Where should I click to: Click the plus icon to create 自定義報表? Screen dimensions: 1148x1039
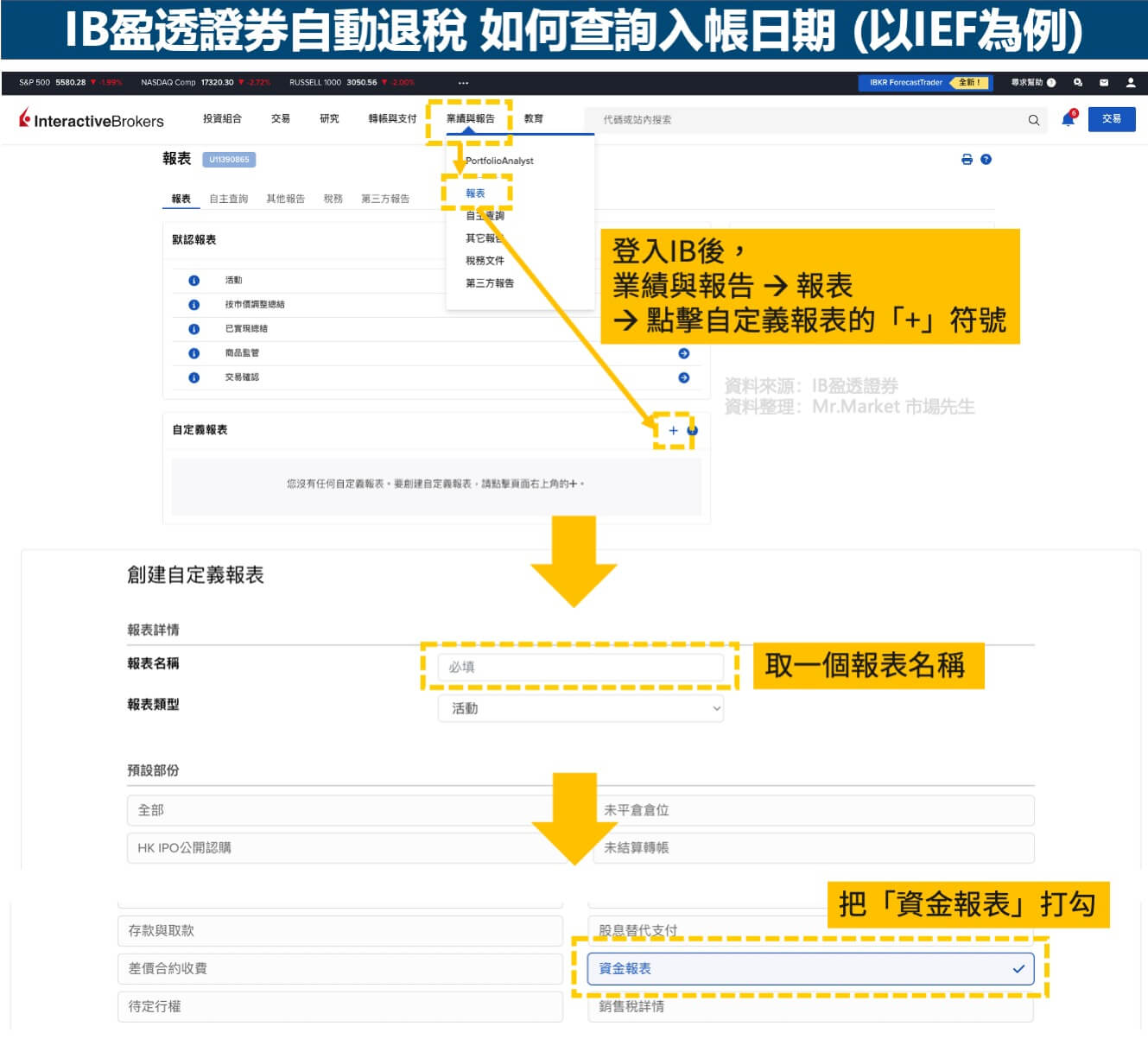pyautogui.click(x=673, y=430)
